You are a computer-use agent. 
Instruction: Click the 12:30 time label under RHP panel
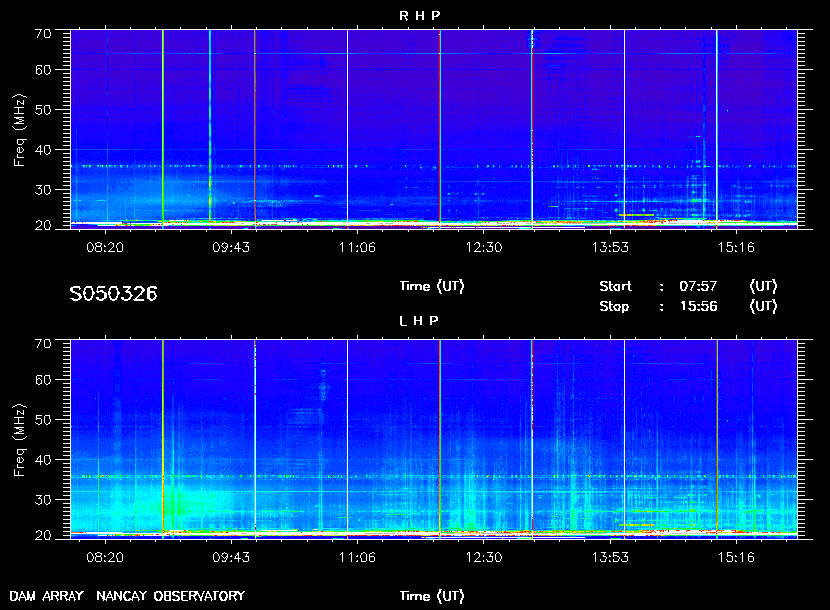click(x=484, y=247)
